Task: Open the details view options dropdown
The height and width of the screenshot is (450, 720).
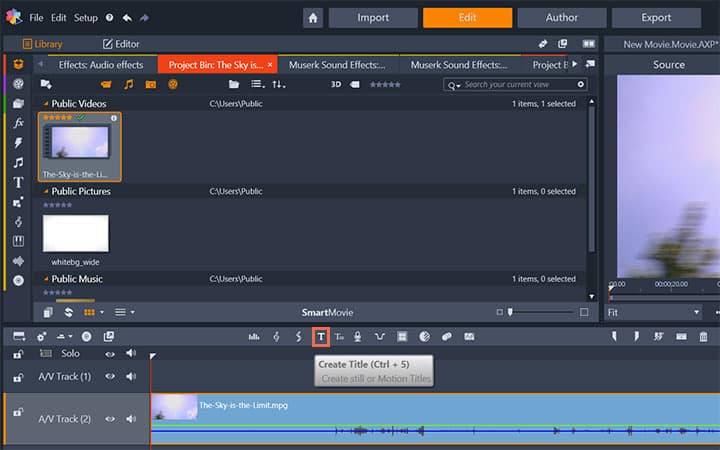Action: coord(132,312)
